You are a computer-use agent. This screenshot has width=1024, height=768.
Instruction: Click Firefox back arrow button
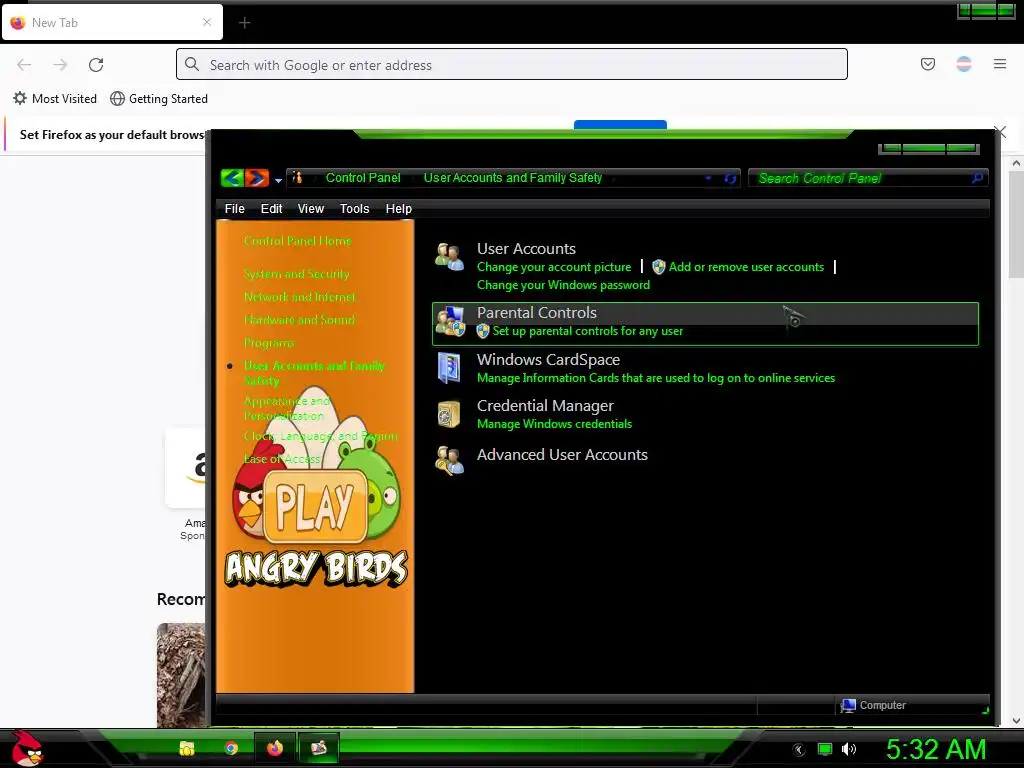[24, 64]
